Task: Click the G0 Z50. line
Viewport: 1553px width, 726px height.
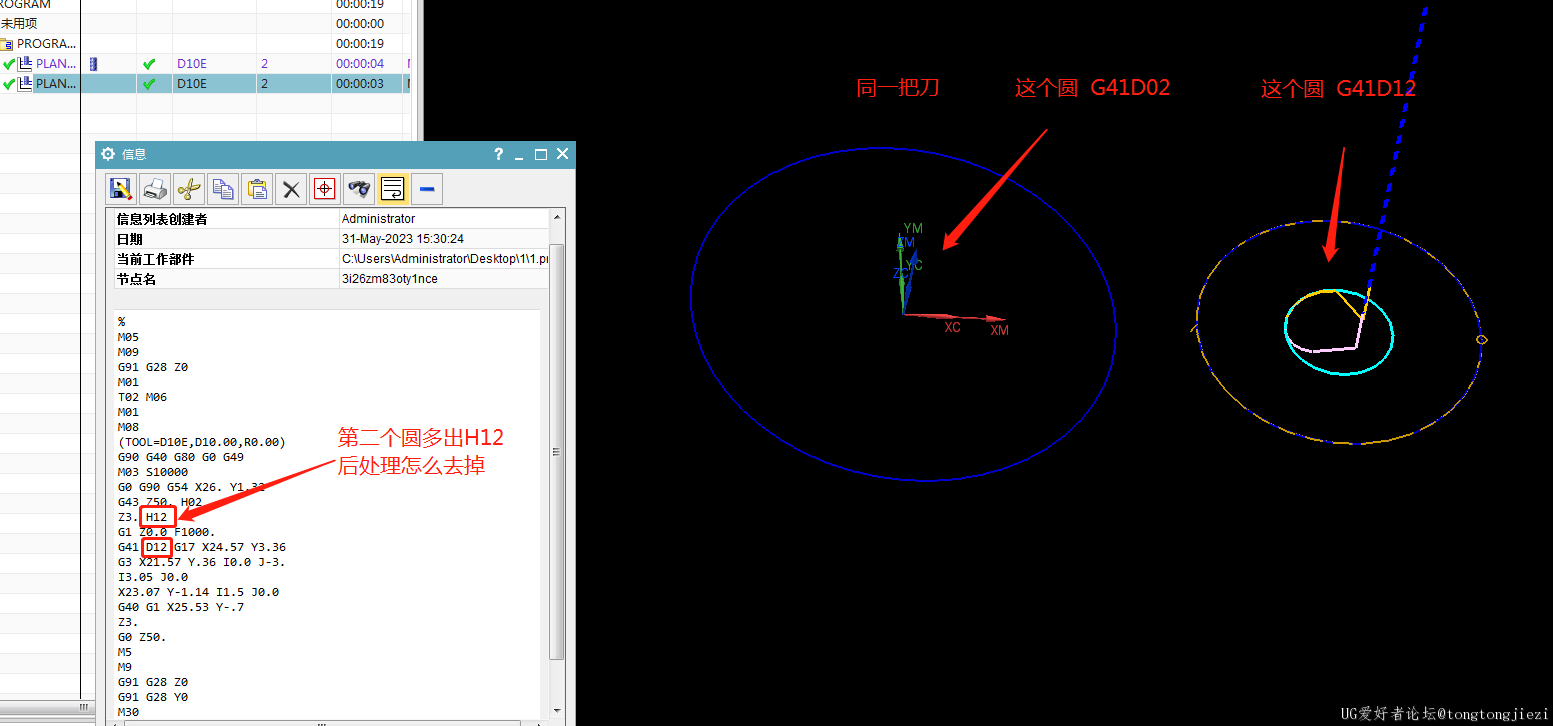Action: [141, 637]
